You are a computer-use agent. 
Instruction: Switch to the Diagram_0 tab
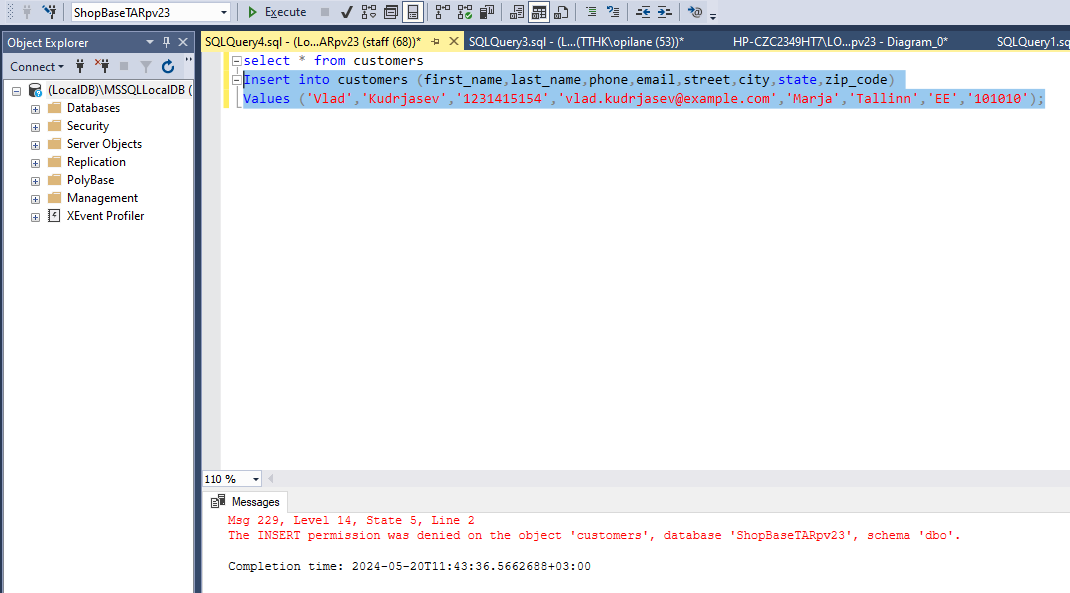(x=840, y=42)
